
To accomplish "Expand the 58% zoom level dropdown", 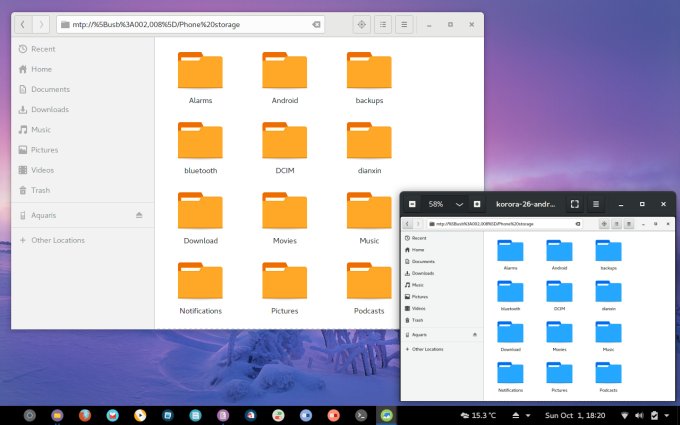I will (459, 204).
